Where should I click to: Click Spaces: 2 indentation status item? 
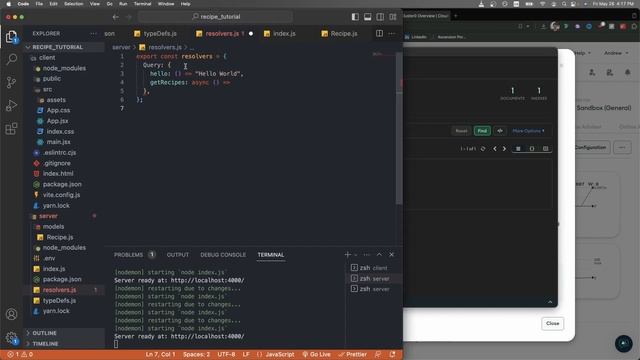click(196, 354)
